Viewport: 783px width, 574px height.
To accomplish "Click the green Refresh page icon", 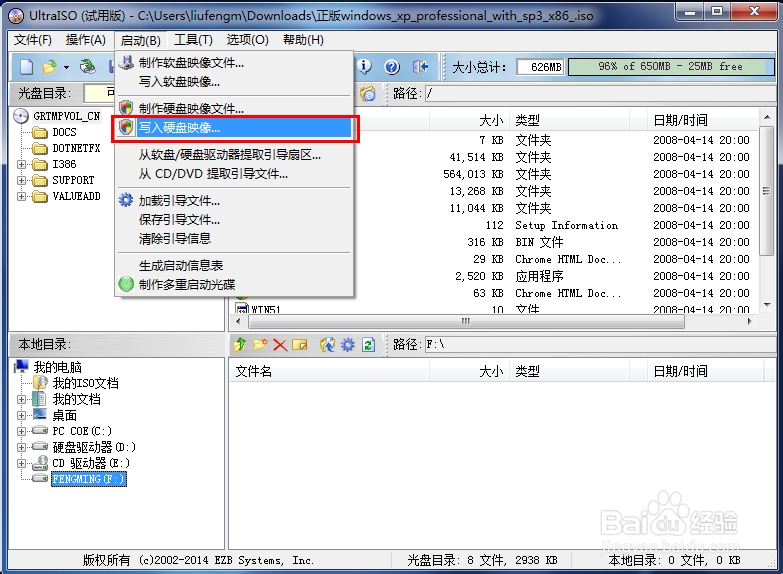I will (368, 344).
